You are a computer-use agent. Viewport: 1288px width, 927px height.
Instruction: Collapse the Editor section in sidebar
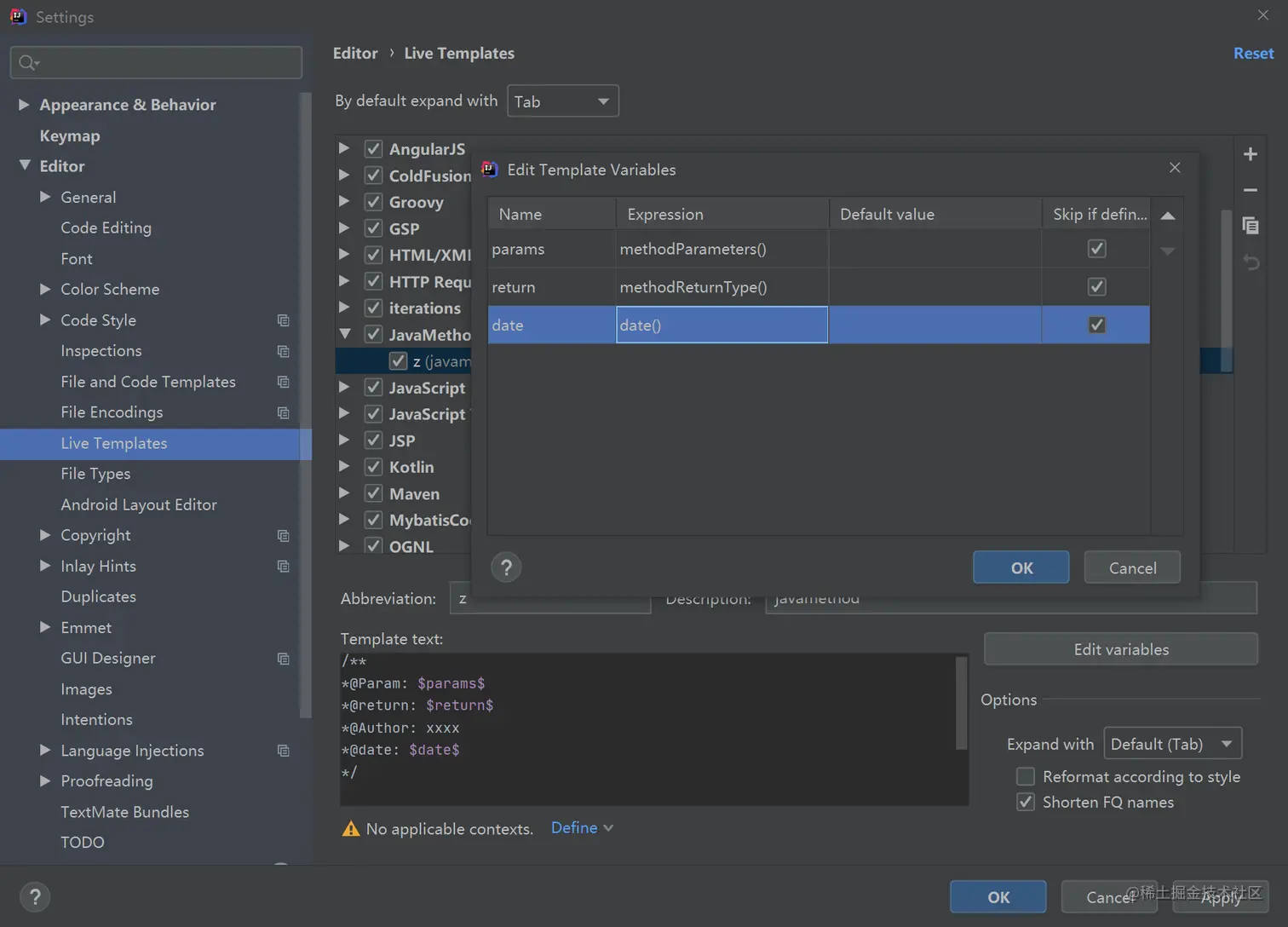[x=24, y=165]
